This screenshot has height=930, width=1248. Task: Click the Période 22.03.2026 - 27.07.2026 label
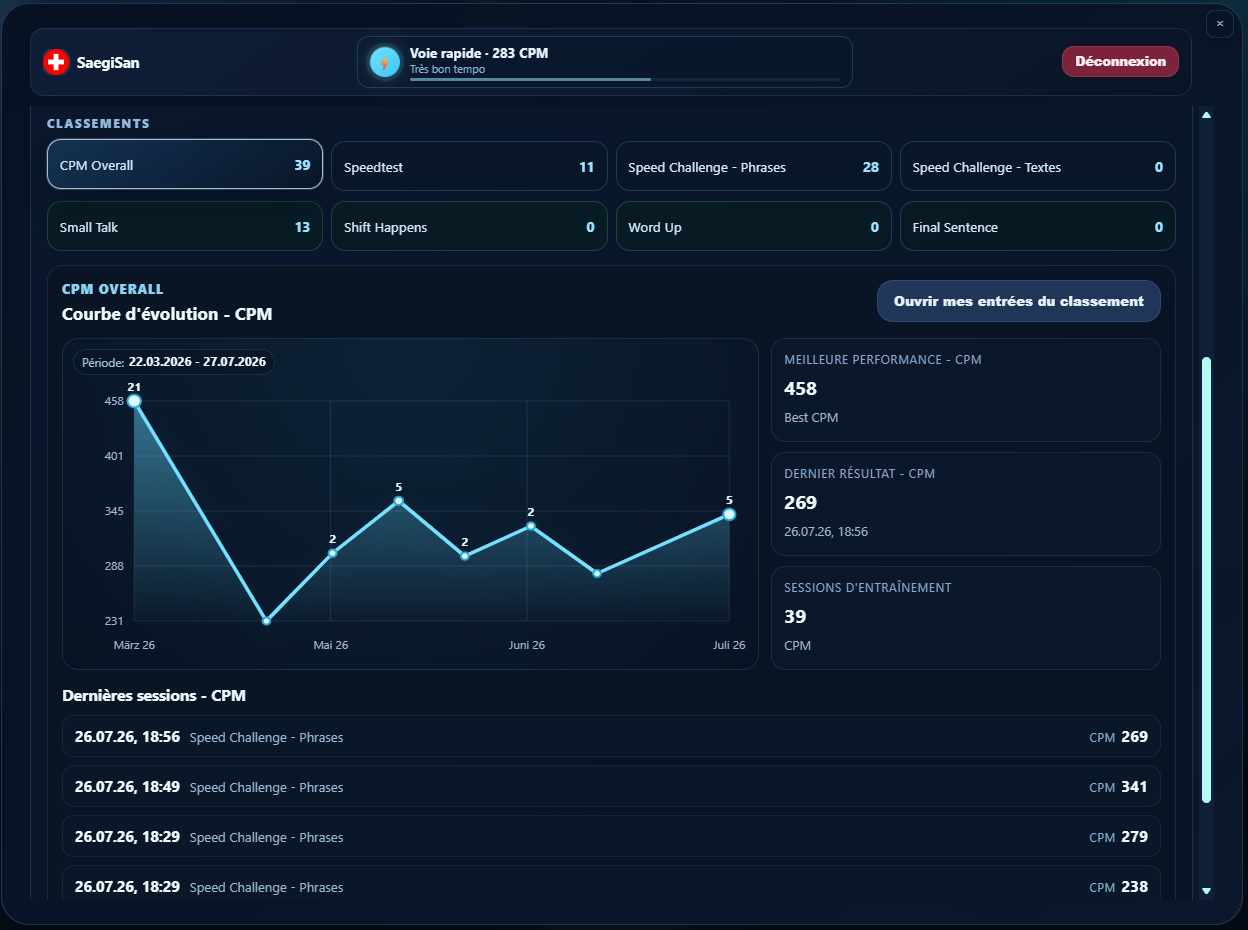(x=174, y=362)
